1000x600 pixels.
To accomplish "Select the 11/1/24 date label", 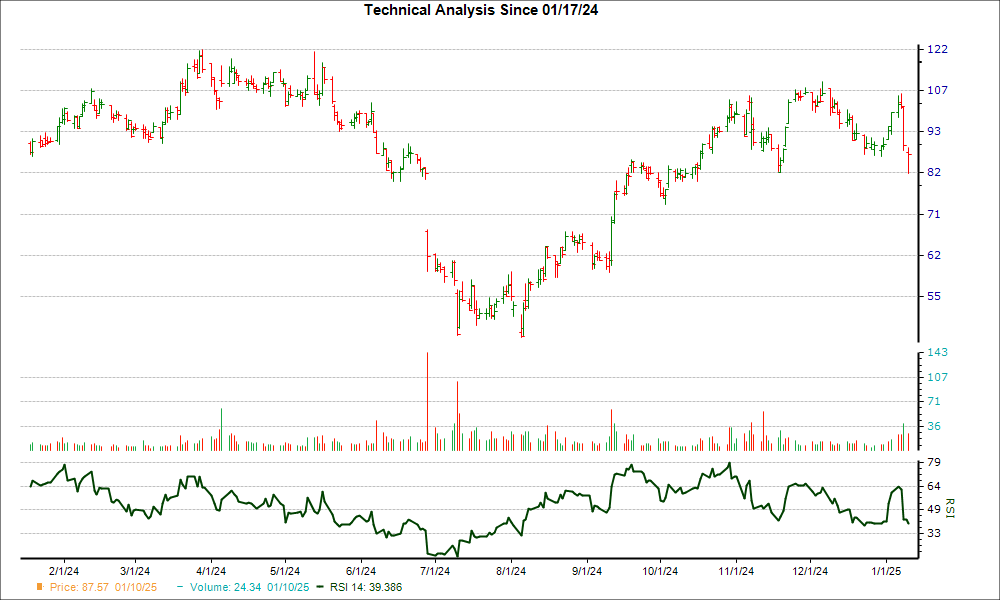I will coord(736,571).
